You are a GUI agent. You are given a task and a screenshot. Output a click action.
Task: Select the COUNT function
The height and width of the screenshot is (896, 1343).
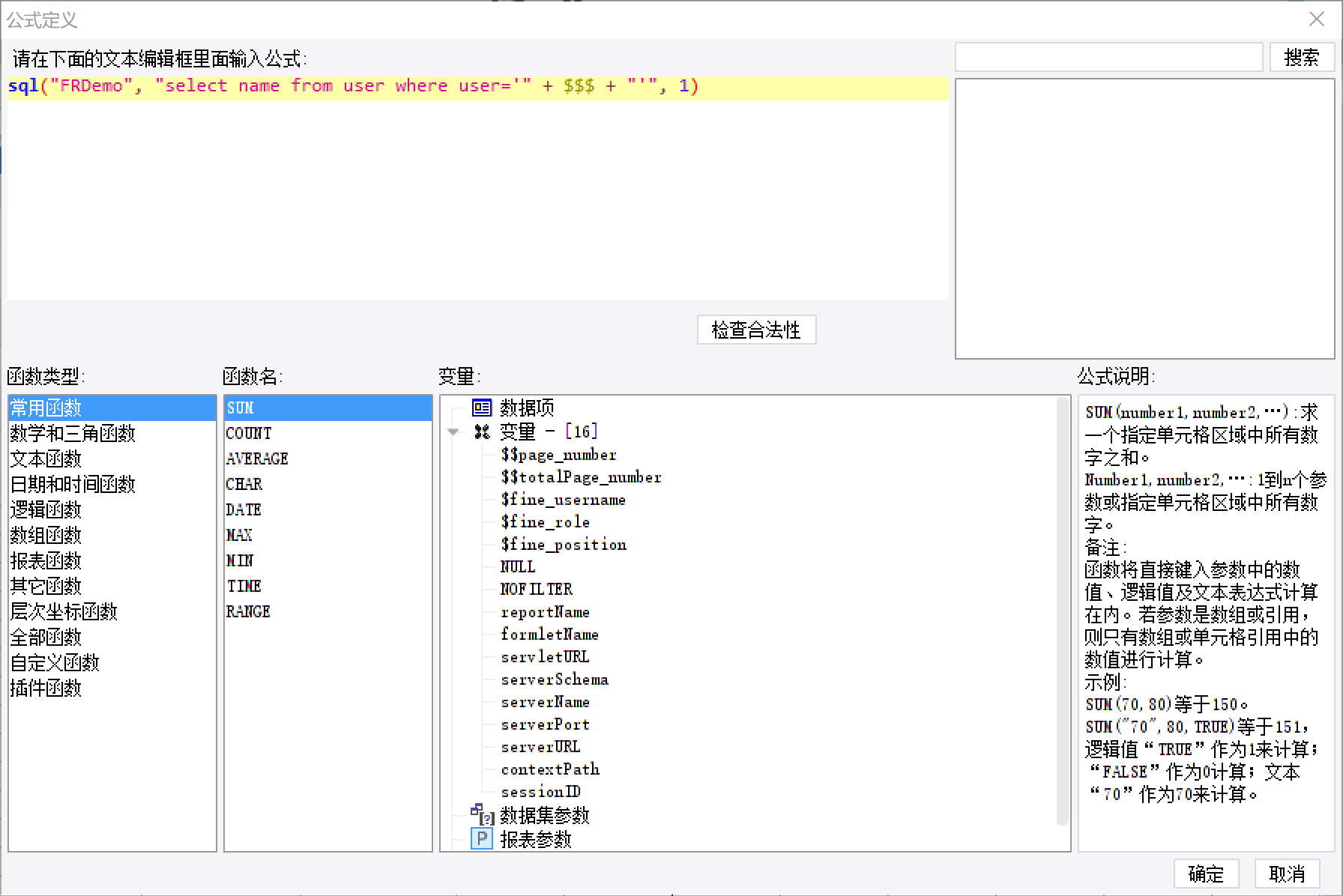tap(328, 434)
